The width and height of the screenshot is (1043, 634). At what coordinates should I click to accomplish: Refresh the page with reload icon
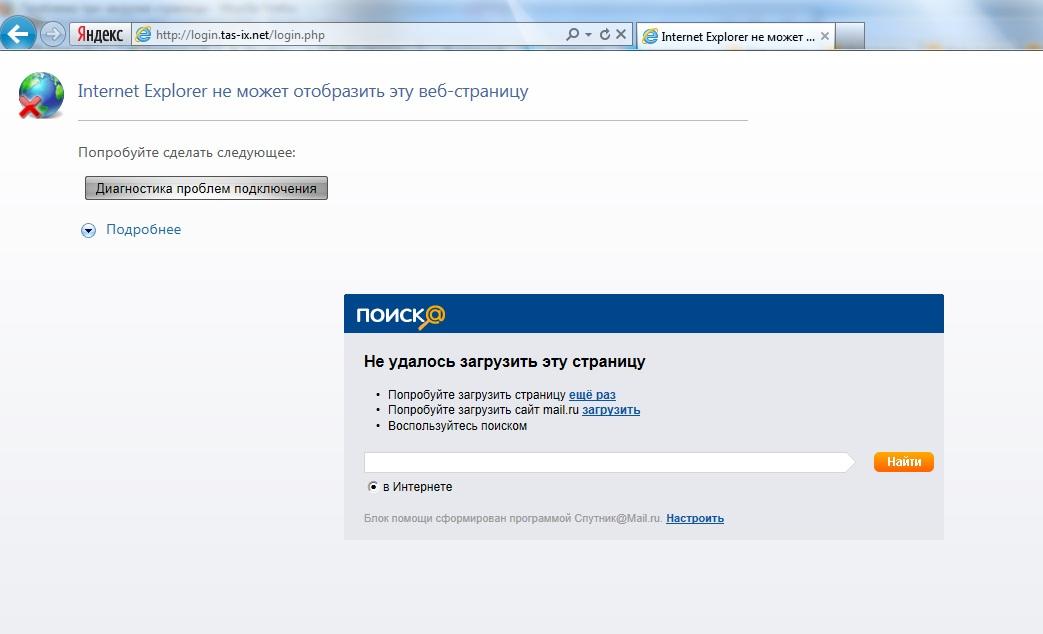(604, 35)
